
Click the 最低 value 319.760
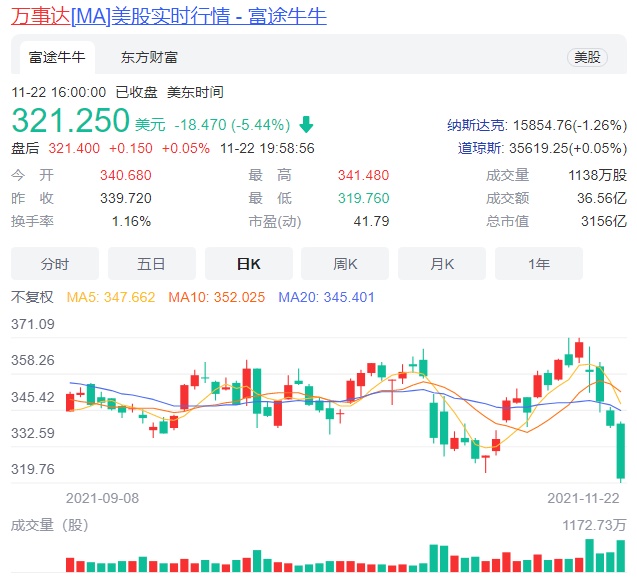[364, 198]
